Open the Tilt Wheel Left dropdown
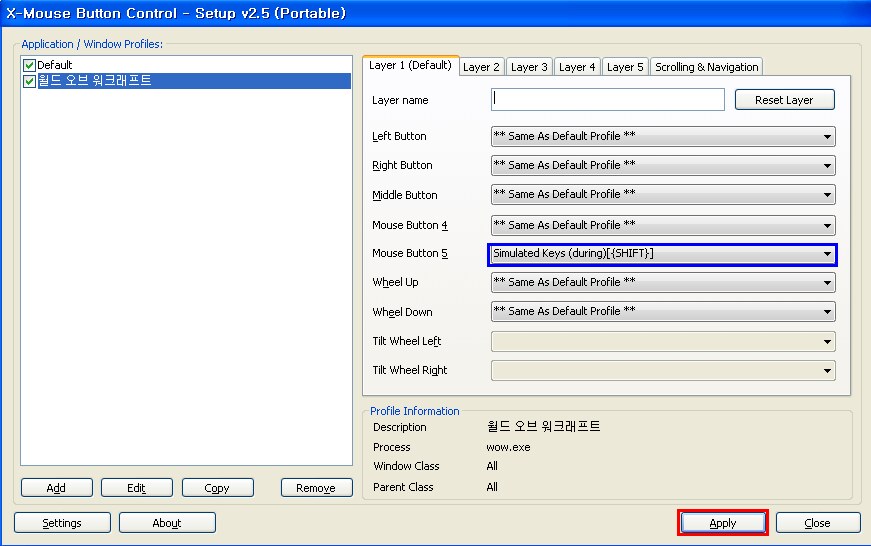Image resolution: width=871 pixels, height=546 pixels. (x=663, y=342)
